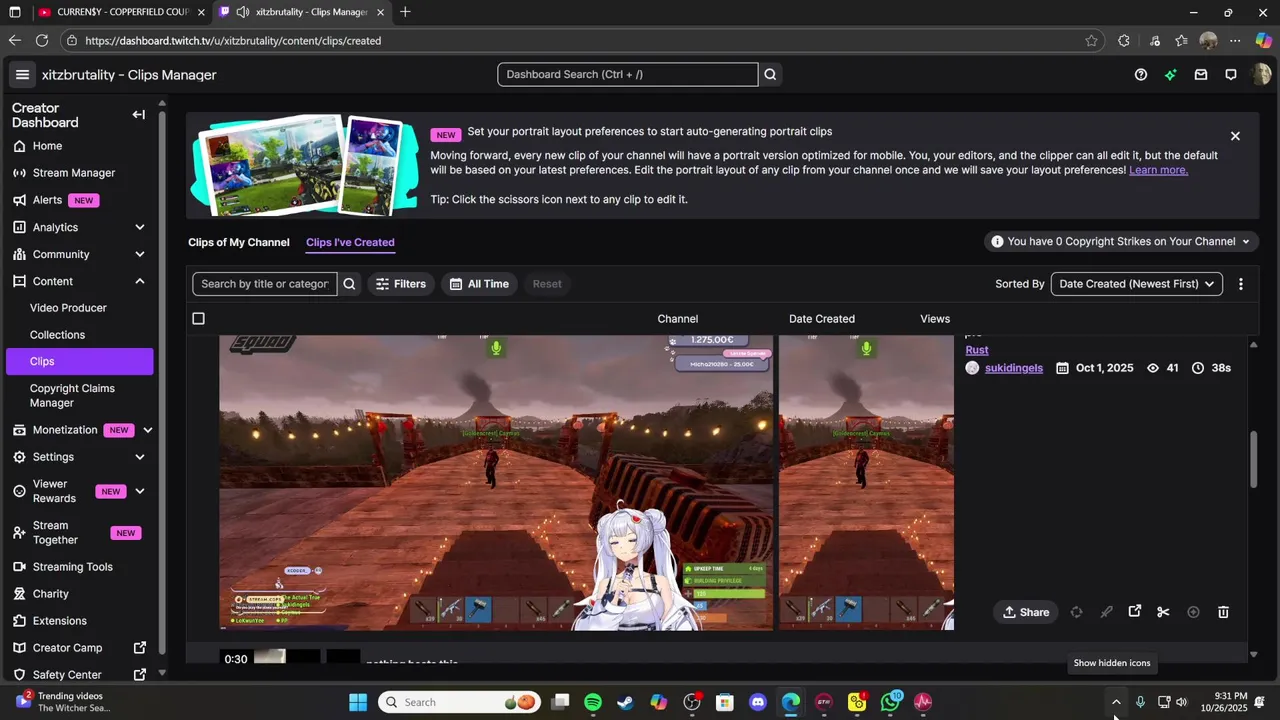Viewport: 1280px width, 720px height.
Task: Open the Sorted By Date Created dropdown
Action: coord(1137,284)
